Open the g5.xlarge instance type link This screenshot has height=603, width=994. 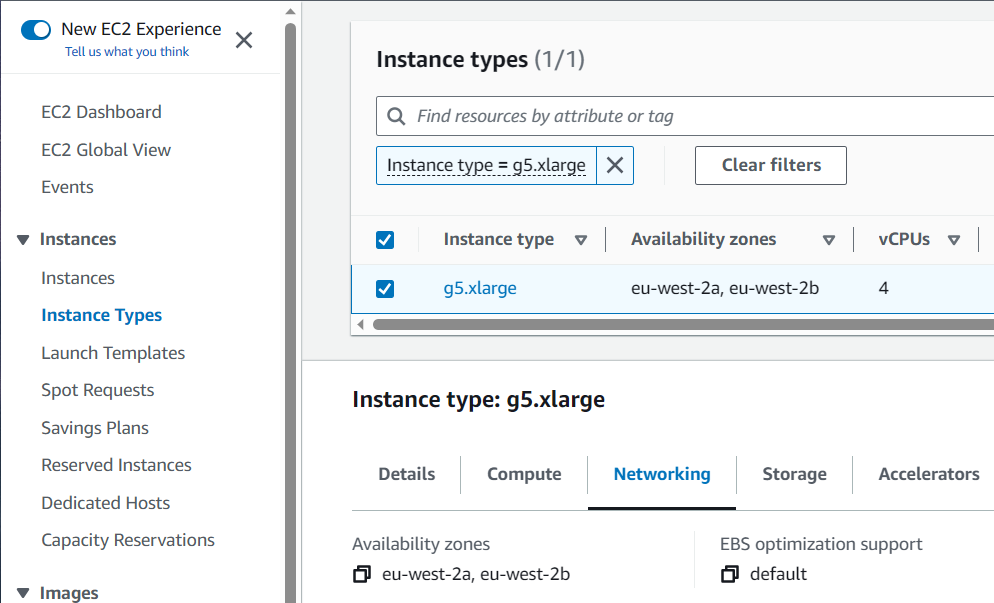coord(480,289)
